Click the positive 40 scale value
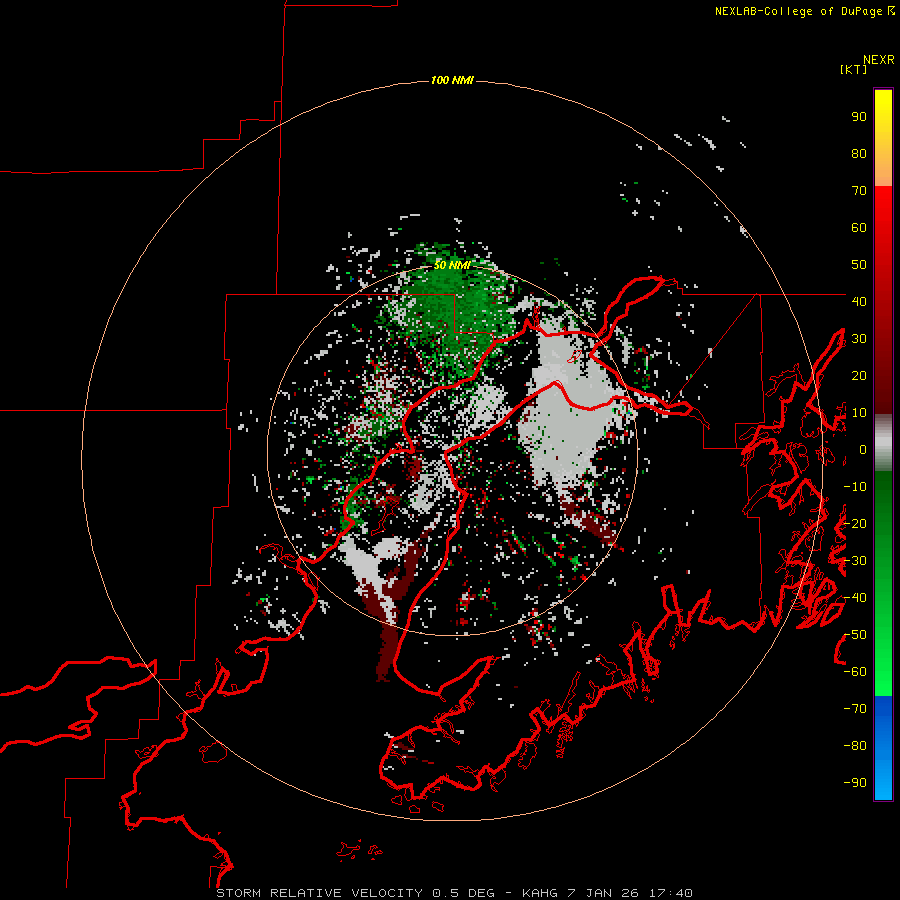The width and height of the screenshot is (900, 900). pos(859,301)
